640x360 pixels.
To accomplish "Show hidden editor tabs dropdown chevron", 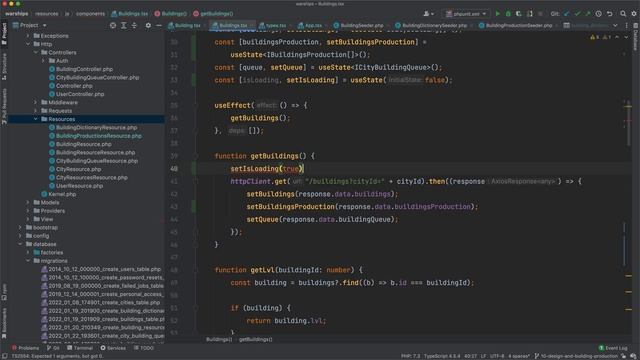I will coord(615,25).
